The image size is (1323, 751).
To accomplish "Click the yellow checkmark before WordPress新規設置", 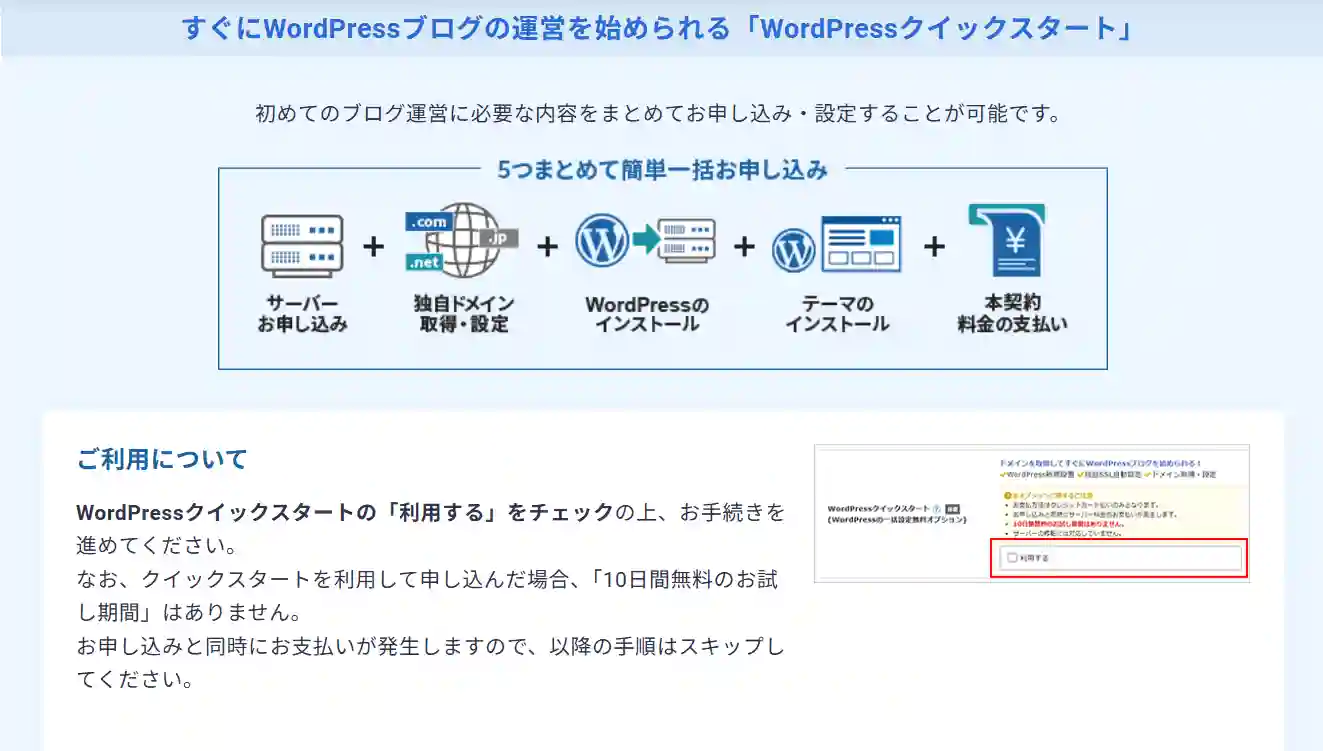I will pyautogui.click(x=1002, y=475).
